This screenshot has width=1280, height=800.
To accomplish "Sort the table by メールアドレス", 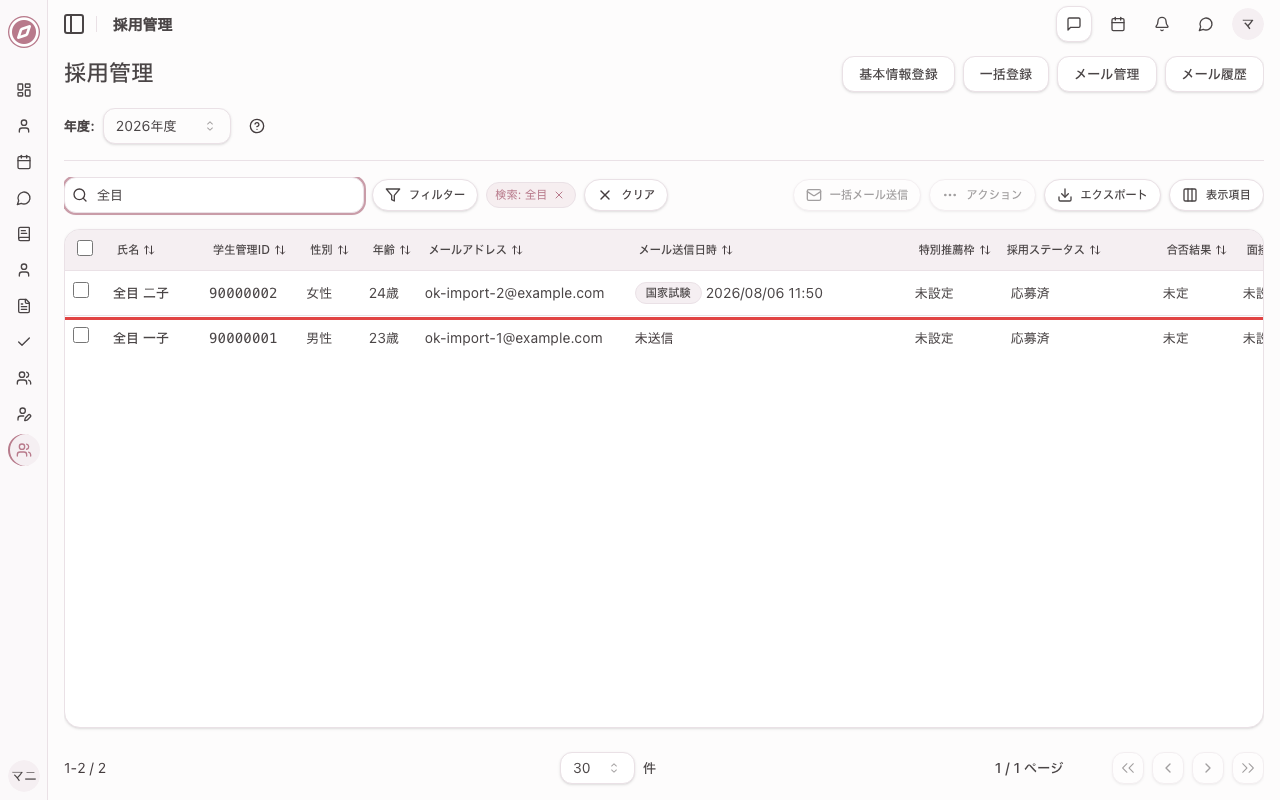I will 475,250.
